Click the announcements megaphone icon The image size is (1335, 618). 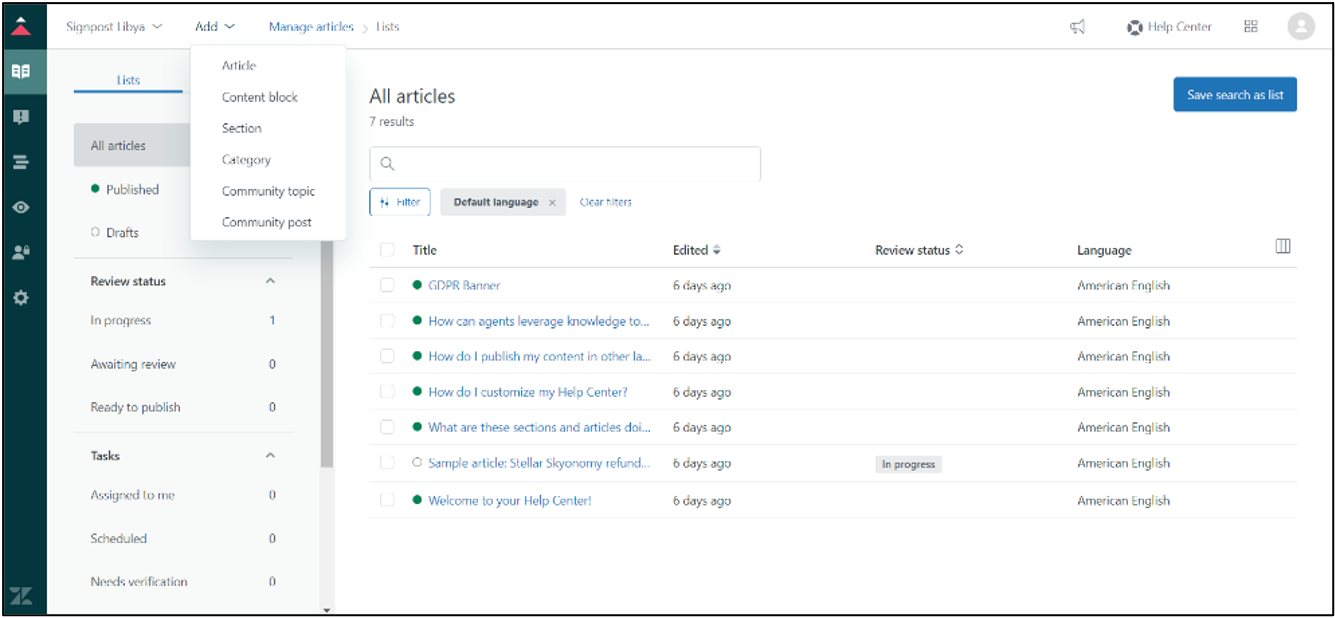(1077, 27)
